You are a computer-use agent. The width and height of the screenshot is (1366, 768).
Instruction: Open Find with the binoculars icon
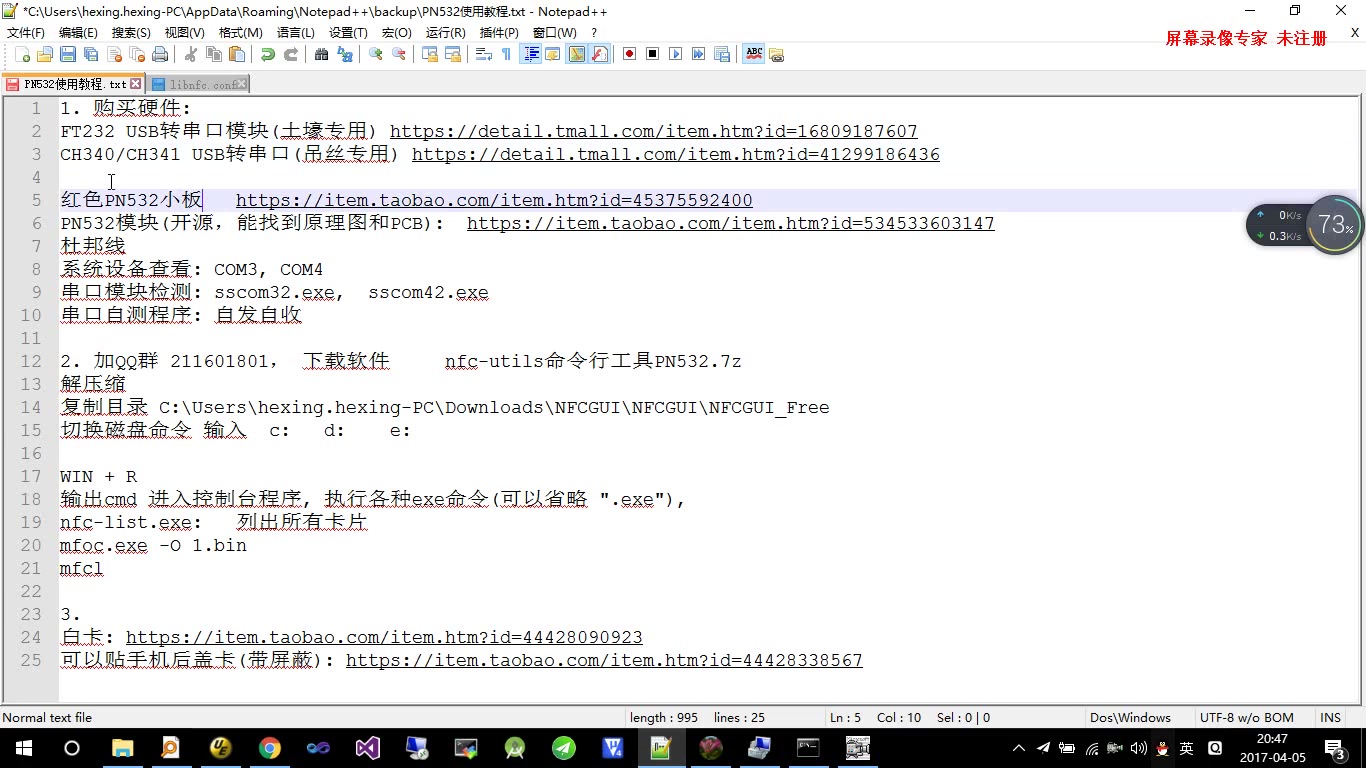coord(321,54)
